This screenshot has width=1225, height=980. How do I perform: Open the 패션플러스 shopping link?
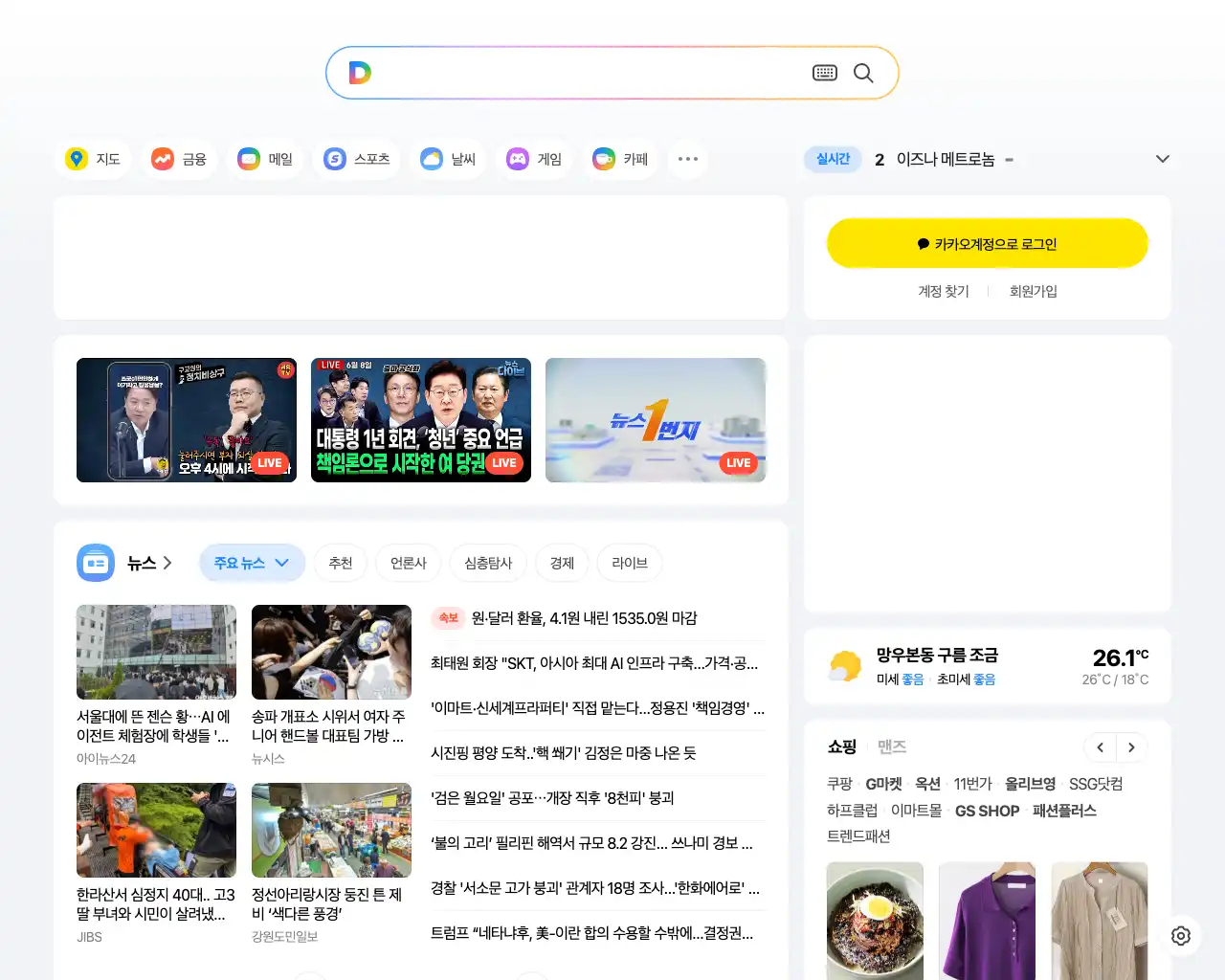[x=1064, y=811]
